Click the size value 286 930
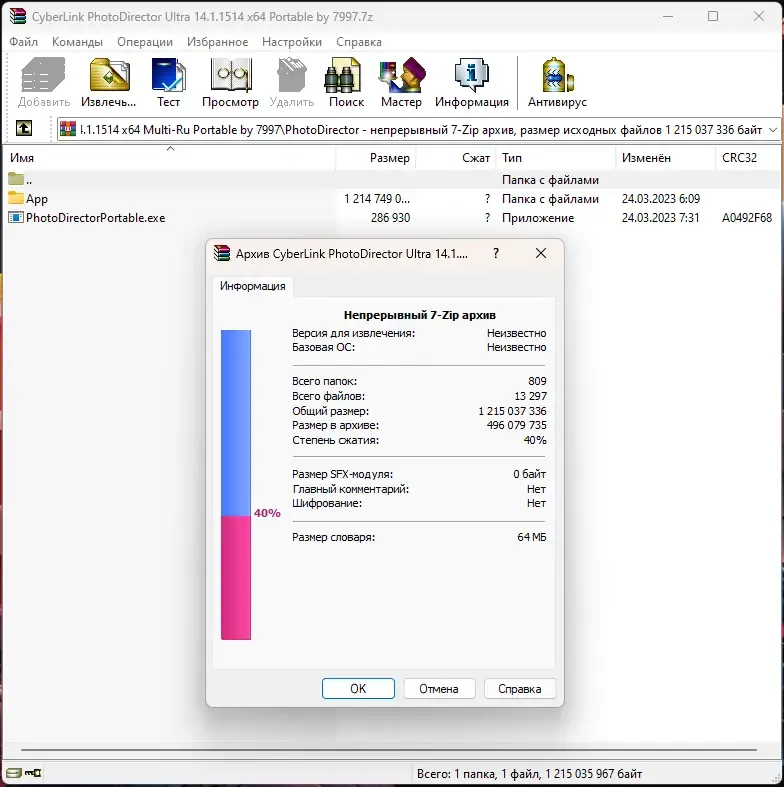This screenshot has width=784, height=787. pyautogui.click(x=390, y=218)
